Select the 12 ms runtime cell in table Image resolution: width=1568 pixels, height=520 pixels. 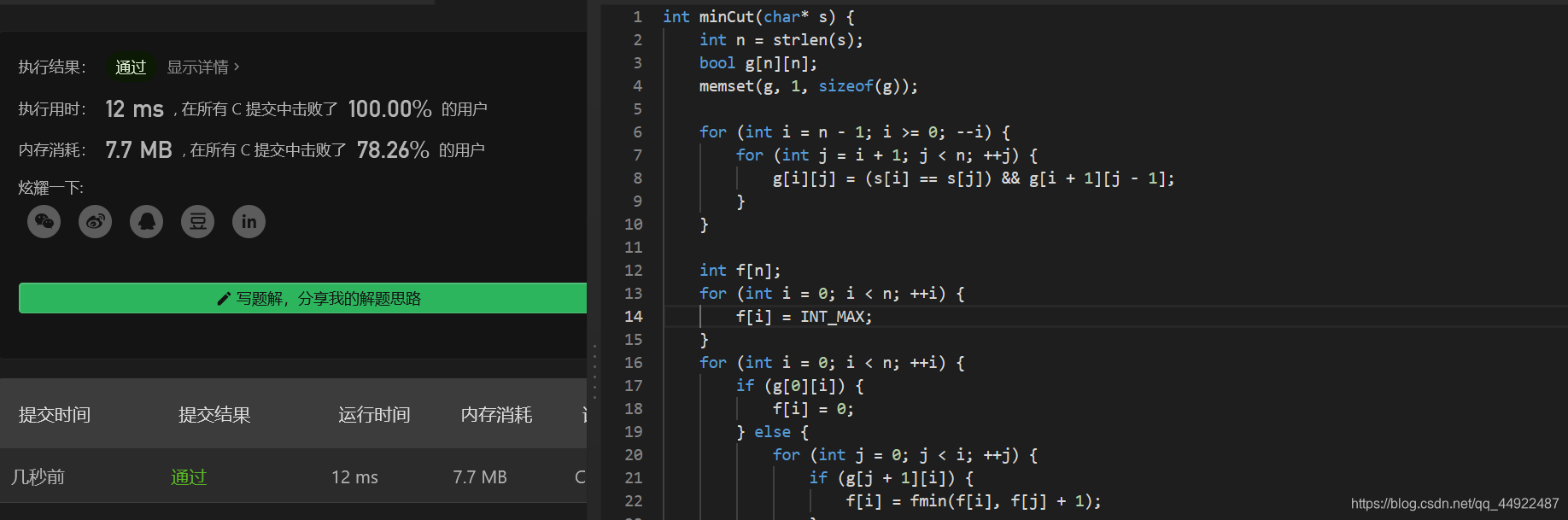(355, 477)
